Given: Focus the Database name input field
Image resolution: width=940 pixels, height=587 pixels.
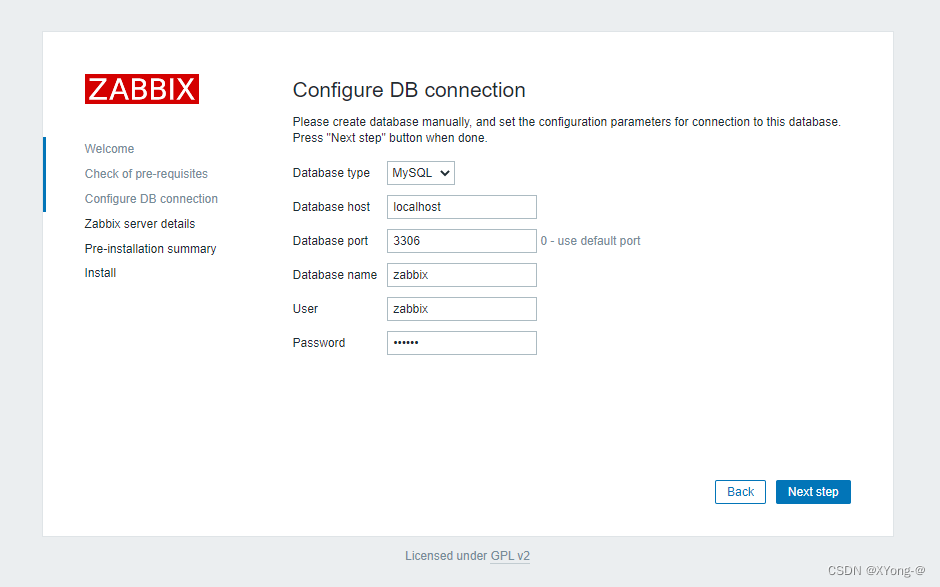Looking at the screenshot, I should (462, 275).
